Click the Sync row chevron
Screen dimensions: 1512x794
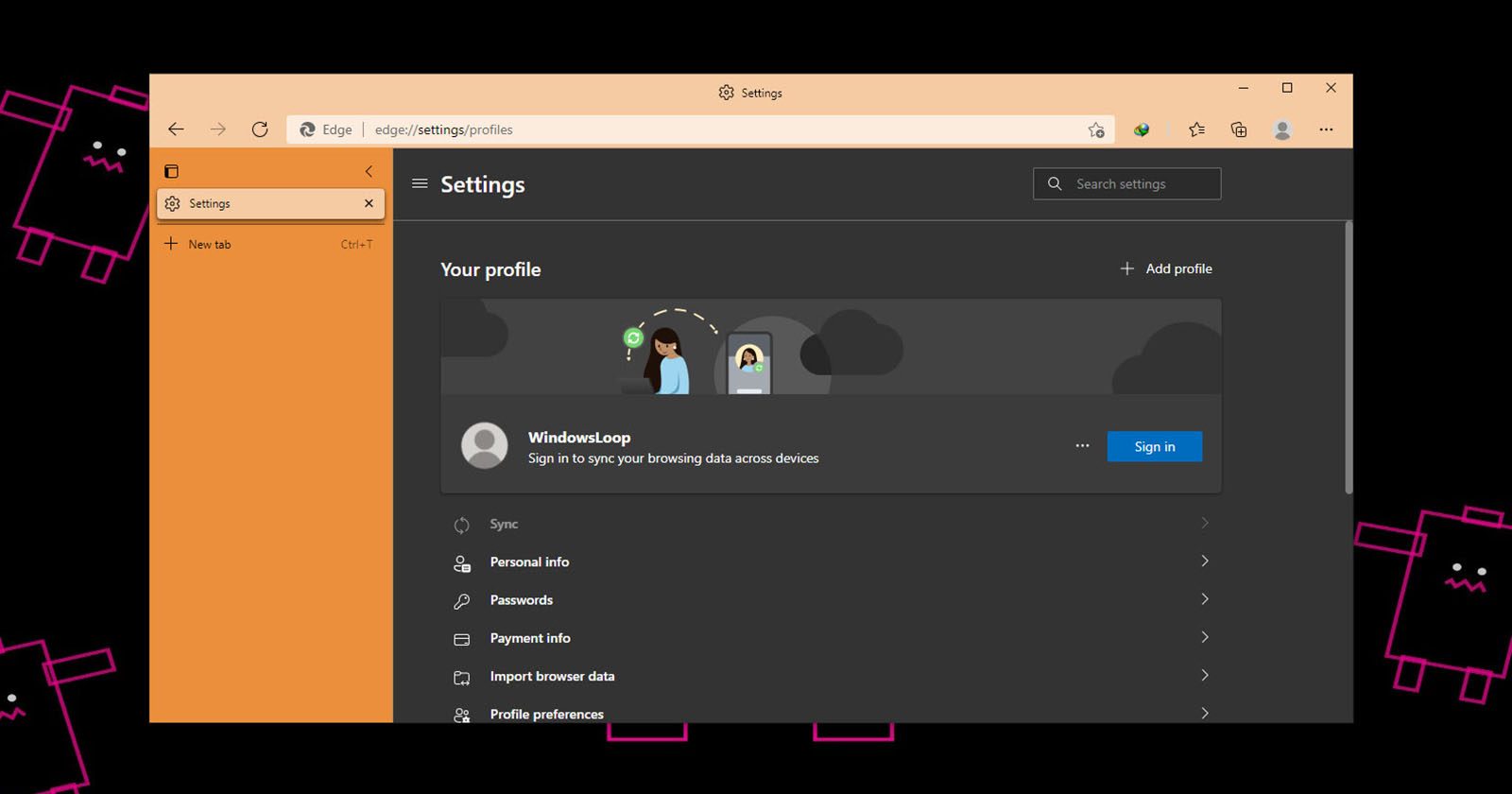(x=1205, y=523)
